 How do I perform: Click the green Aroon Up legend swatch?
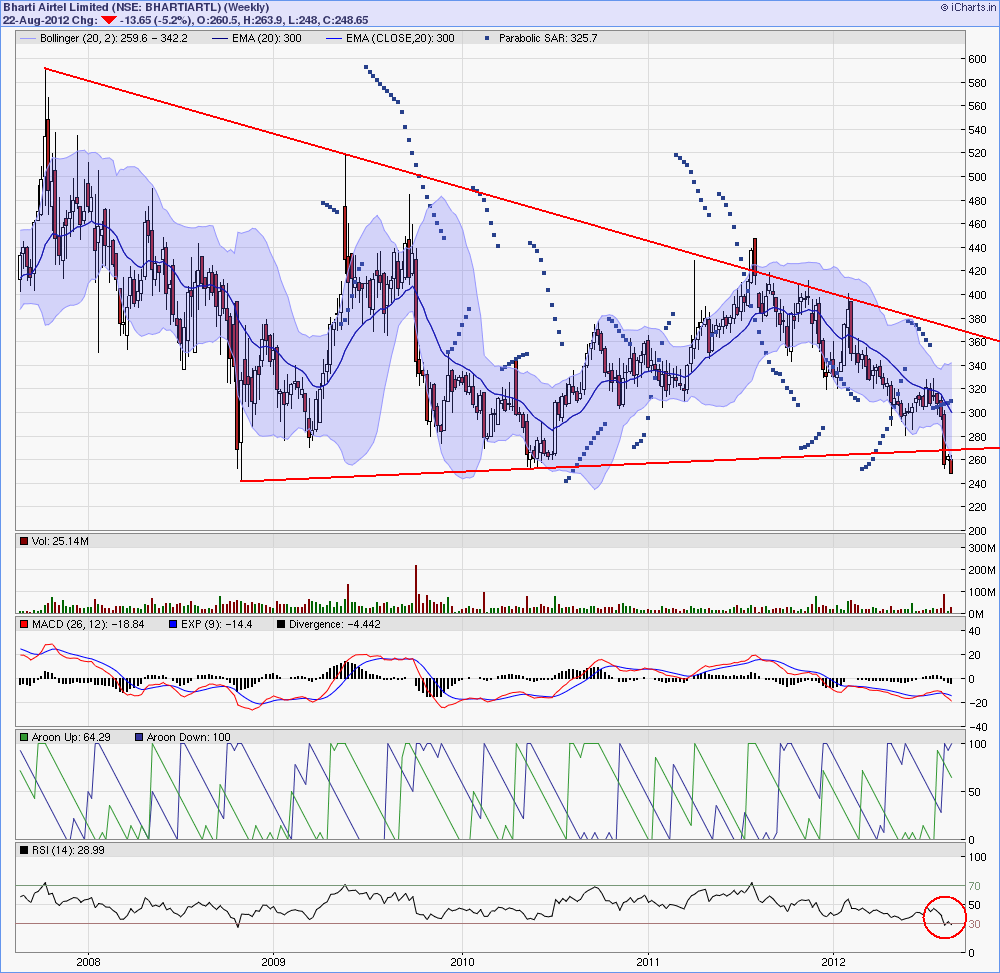(x=24, y=738)
